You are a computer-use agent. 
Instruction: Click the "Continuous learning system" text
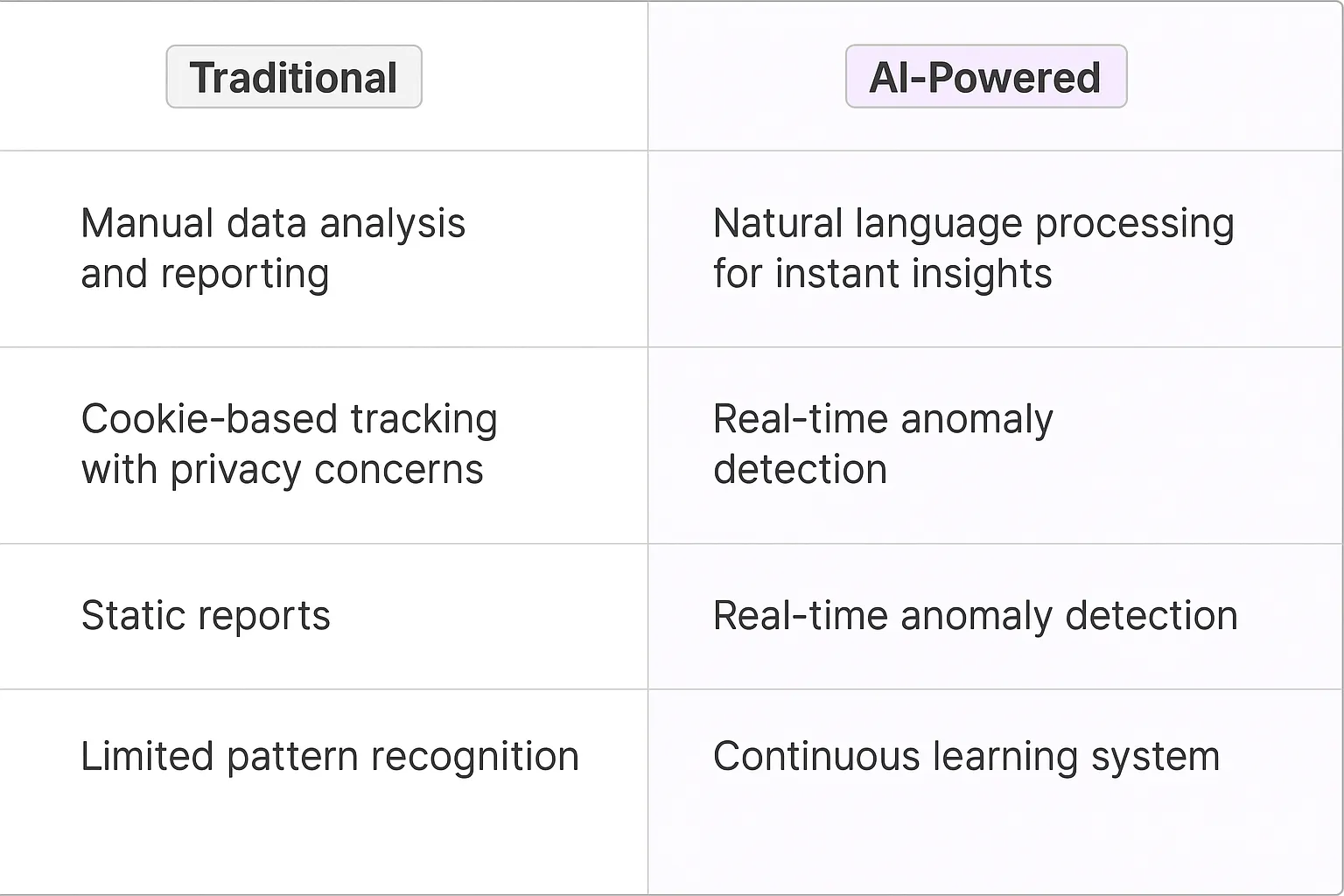pyautogui.click(x=966, y=757)
